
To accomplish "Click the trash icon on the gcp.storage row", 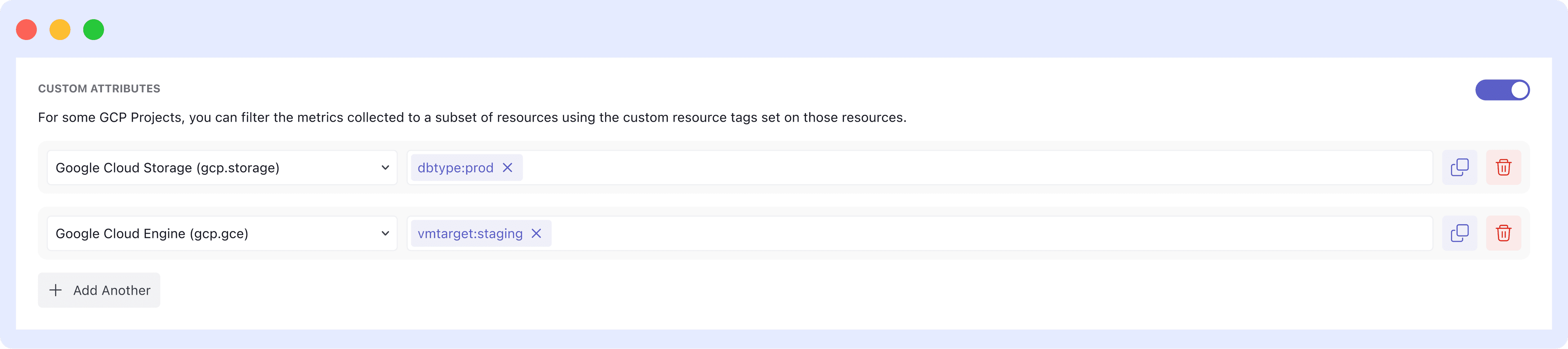I will coord(1503,167).
